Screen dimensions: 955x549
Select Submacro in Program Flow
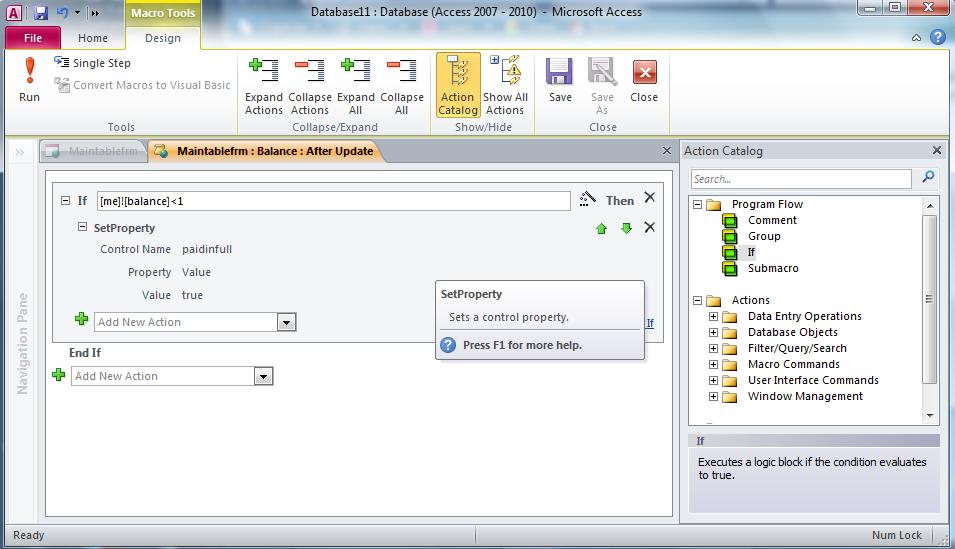click(773, 268)
